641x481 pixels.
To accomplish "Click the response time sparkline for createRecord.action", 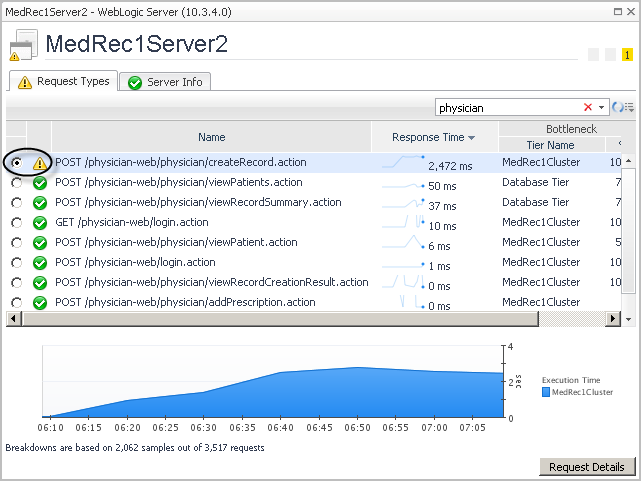I will coord(403,160).
